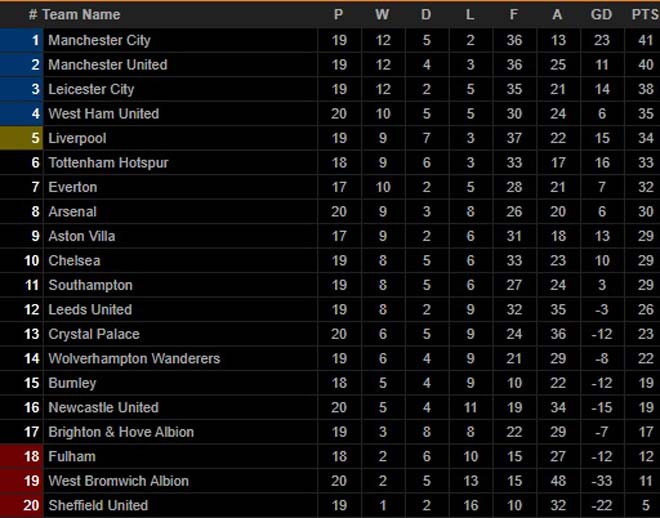The height and width of the screenshot is (518, 660).
Task: Sort by PTS column header
Action: click(645, 15)
